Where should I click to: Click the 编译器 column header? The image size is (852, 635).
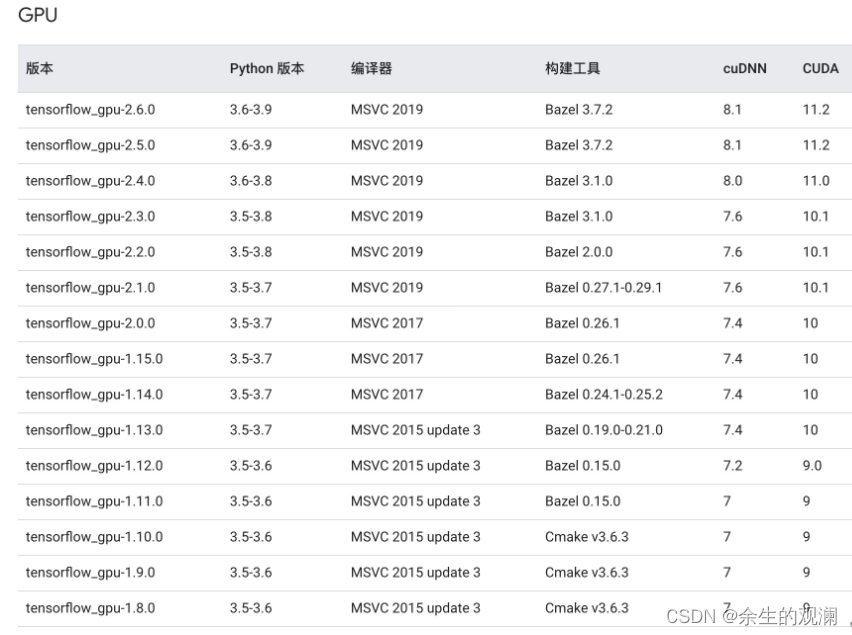point(371,68)
